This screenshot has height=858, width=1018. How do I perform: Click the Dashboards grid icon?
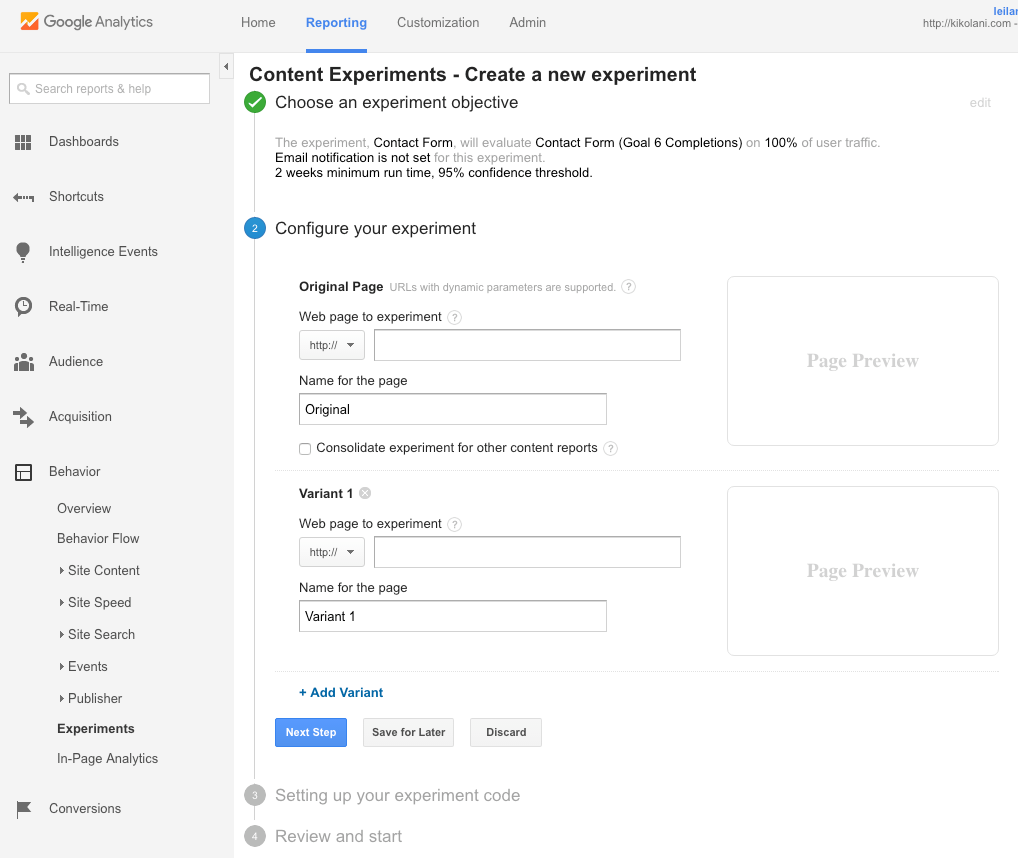pyautogui.click(x=24, y=142)
